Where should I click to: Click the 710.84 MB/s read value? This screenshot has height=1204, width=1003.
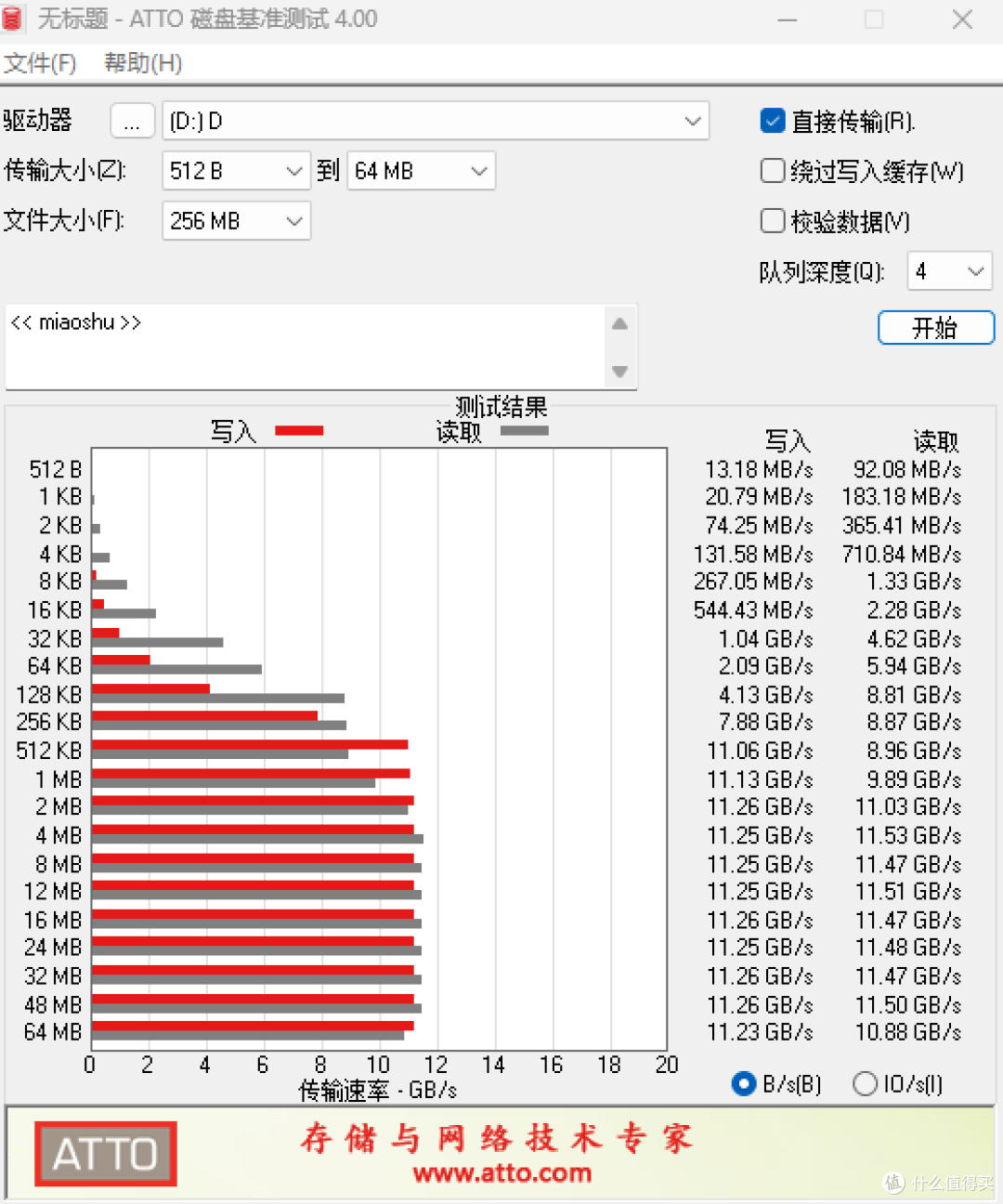coord(902,554)
